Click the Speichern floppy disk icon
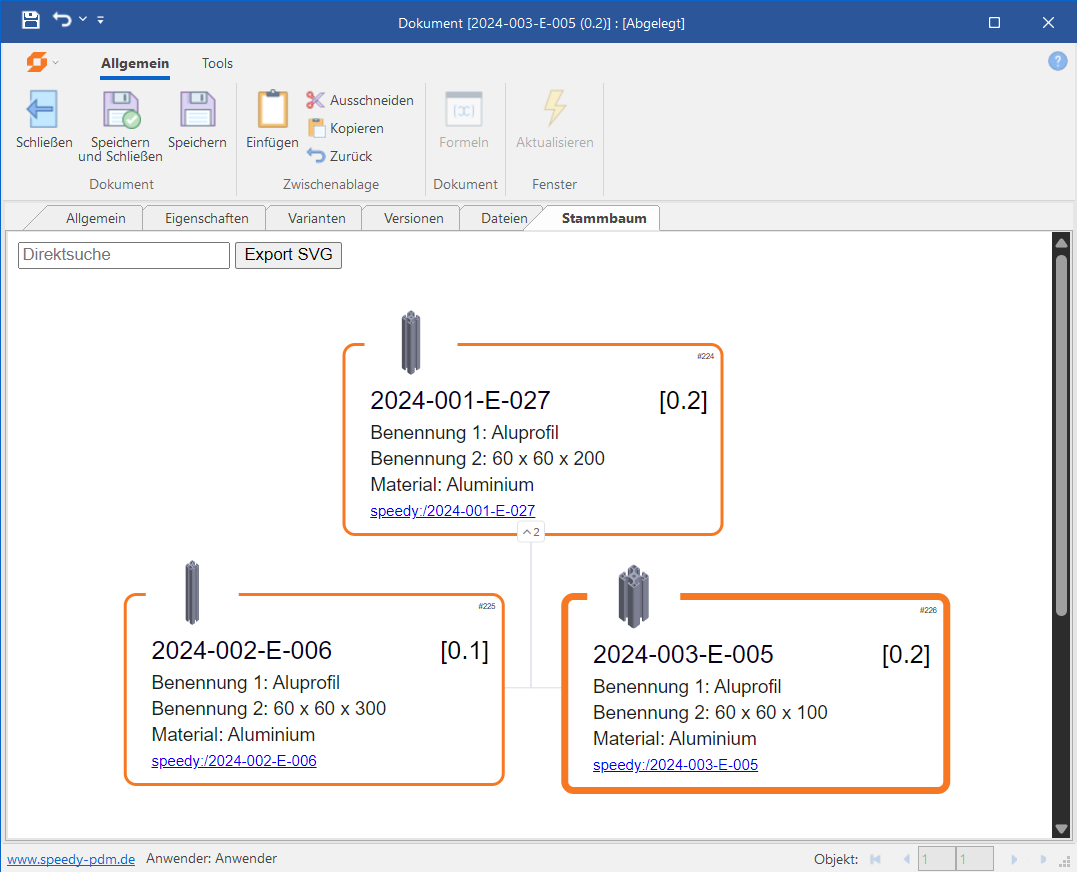This screenshot has width=1077, height=872. click(197, 110)
